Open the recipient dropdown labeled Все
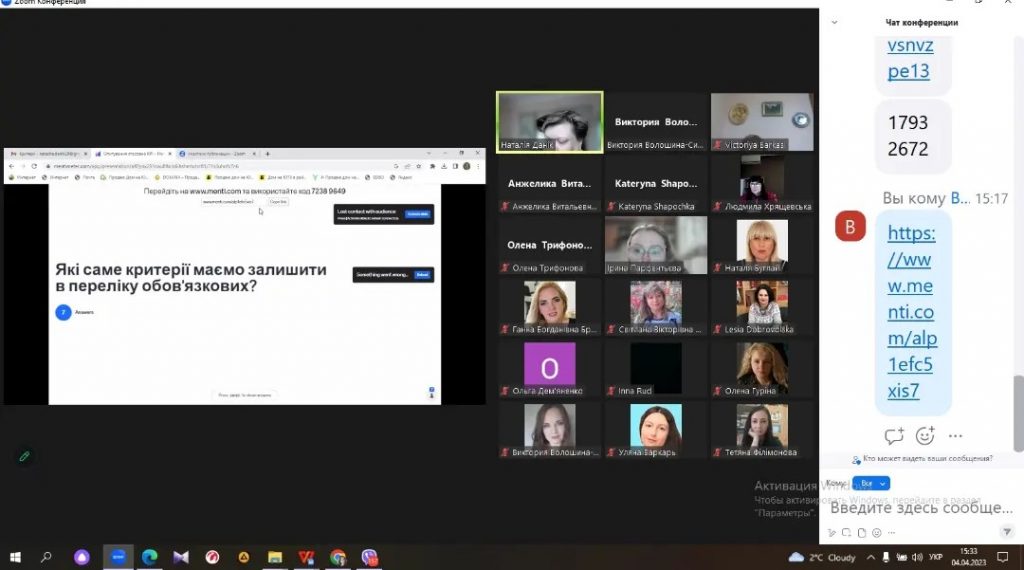The image size is (1024, 570). (x=871, y=483)
